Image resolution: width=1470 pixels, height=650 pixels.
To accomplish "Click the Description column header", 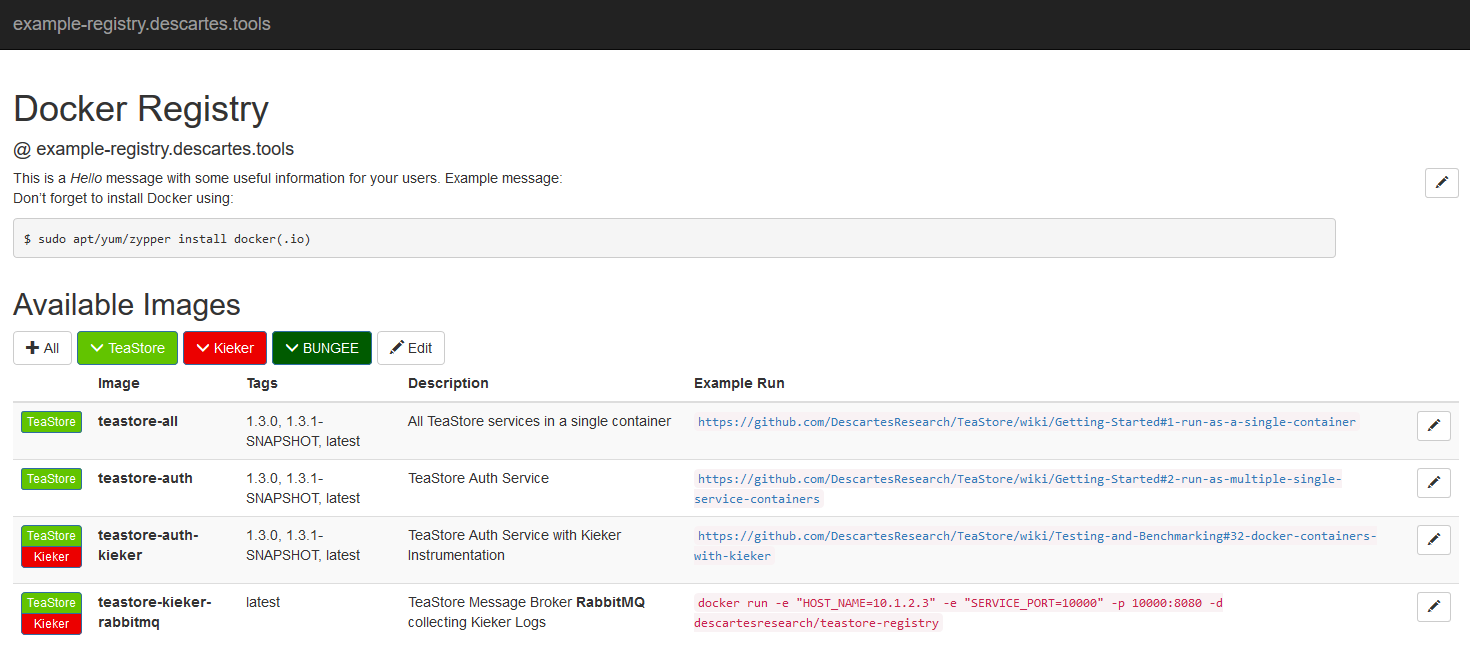I will pyautogui.click(x=448, y=383).
